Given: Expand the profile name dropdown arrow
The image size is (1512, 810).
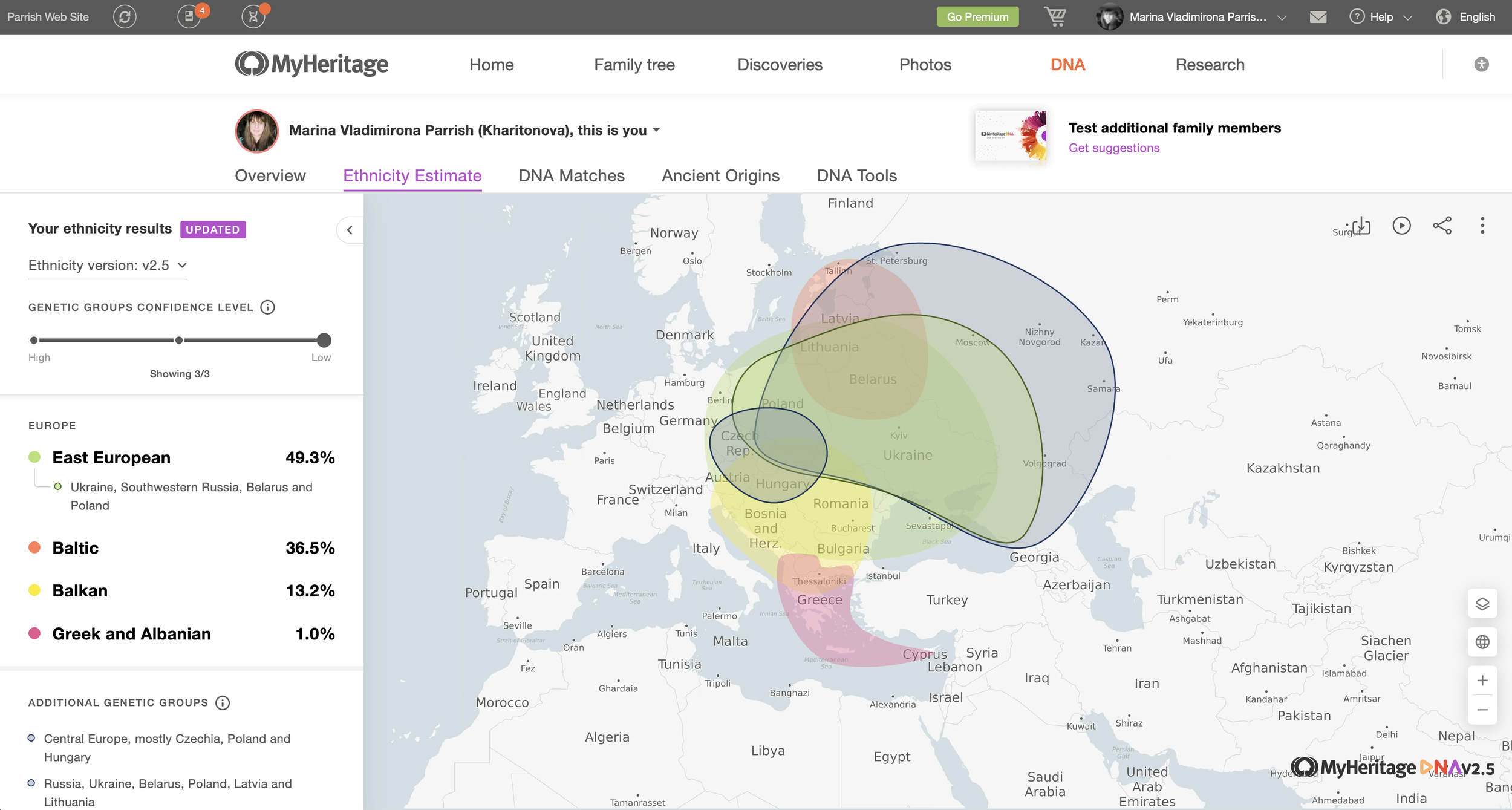Looking at the screenshot, I should coord(657,131).
